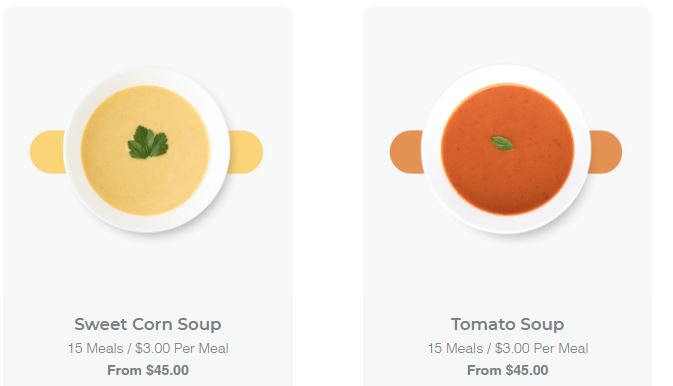This screenshot has height=386, width=673.
Task: Click Tomato Soup 15 Meals per-meal text
Action: pos(507,348)
